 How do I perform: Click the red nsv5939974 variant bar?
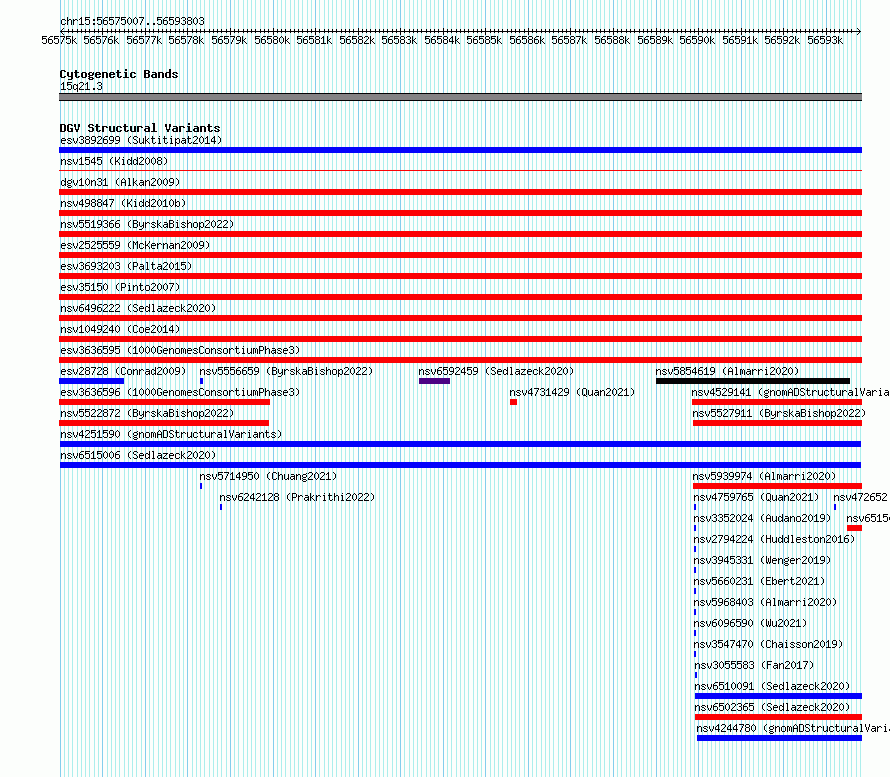[x=777, y=486]
